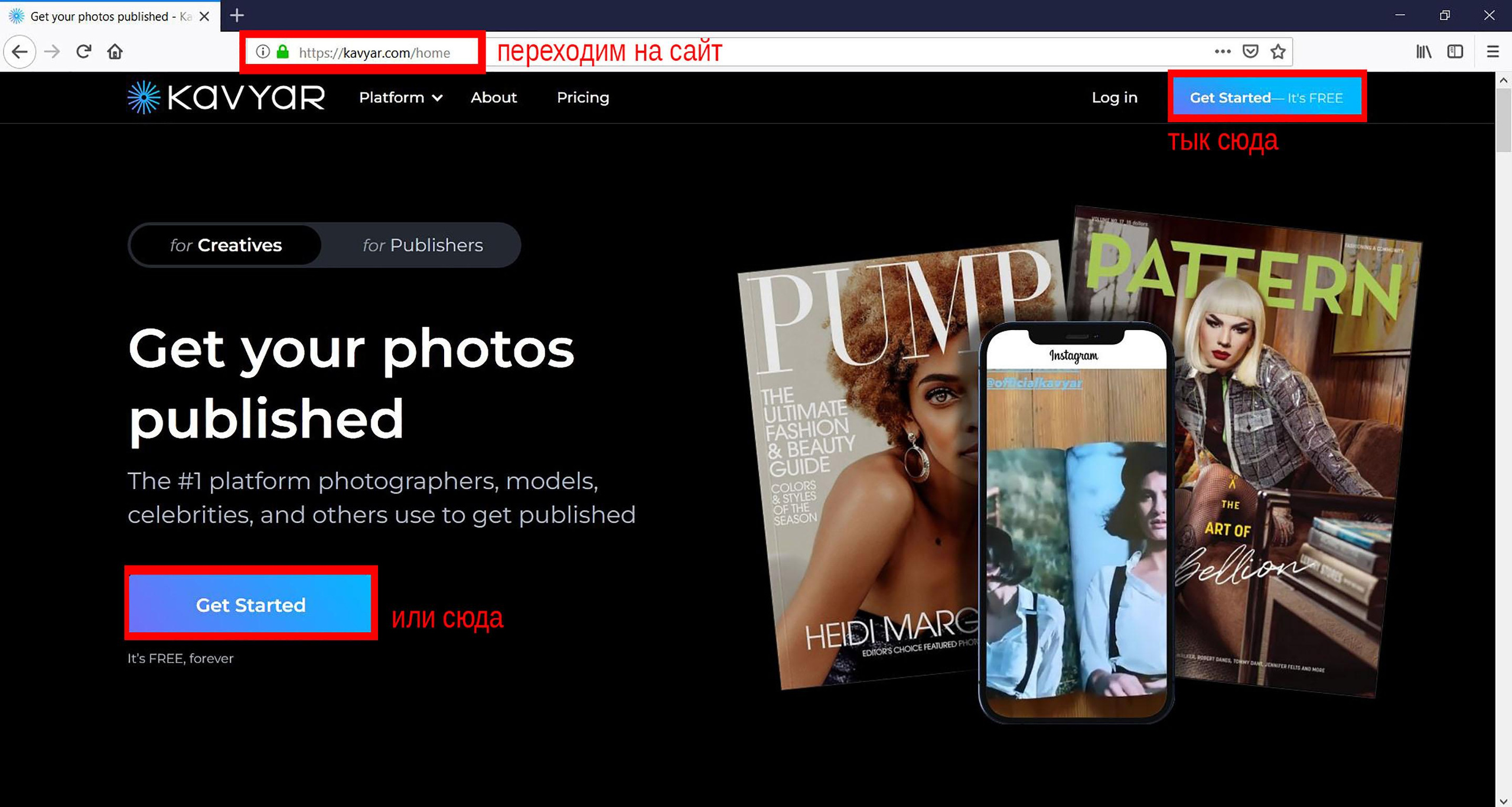
Task: Close the 'Get your photos published' tab
Action: (204, 17)
